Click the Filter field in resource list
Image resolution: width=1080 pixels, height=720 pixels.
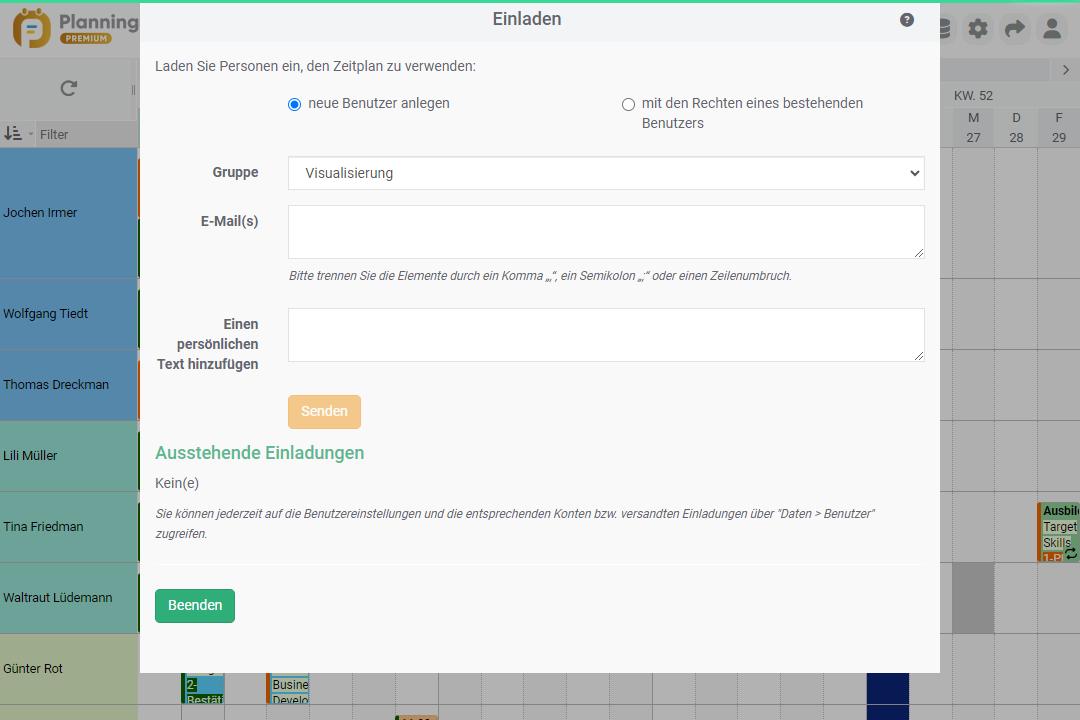tap(85, 134)
